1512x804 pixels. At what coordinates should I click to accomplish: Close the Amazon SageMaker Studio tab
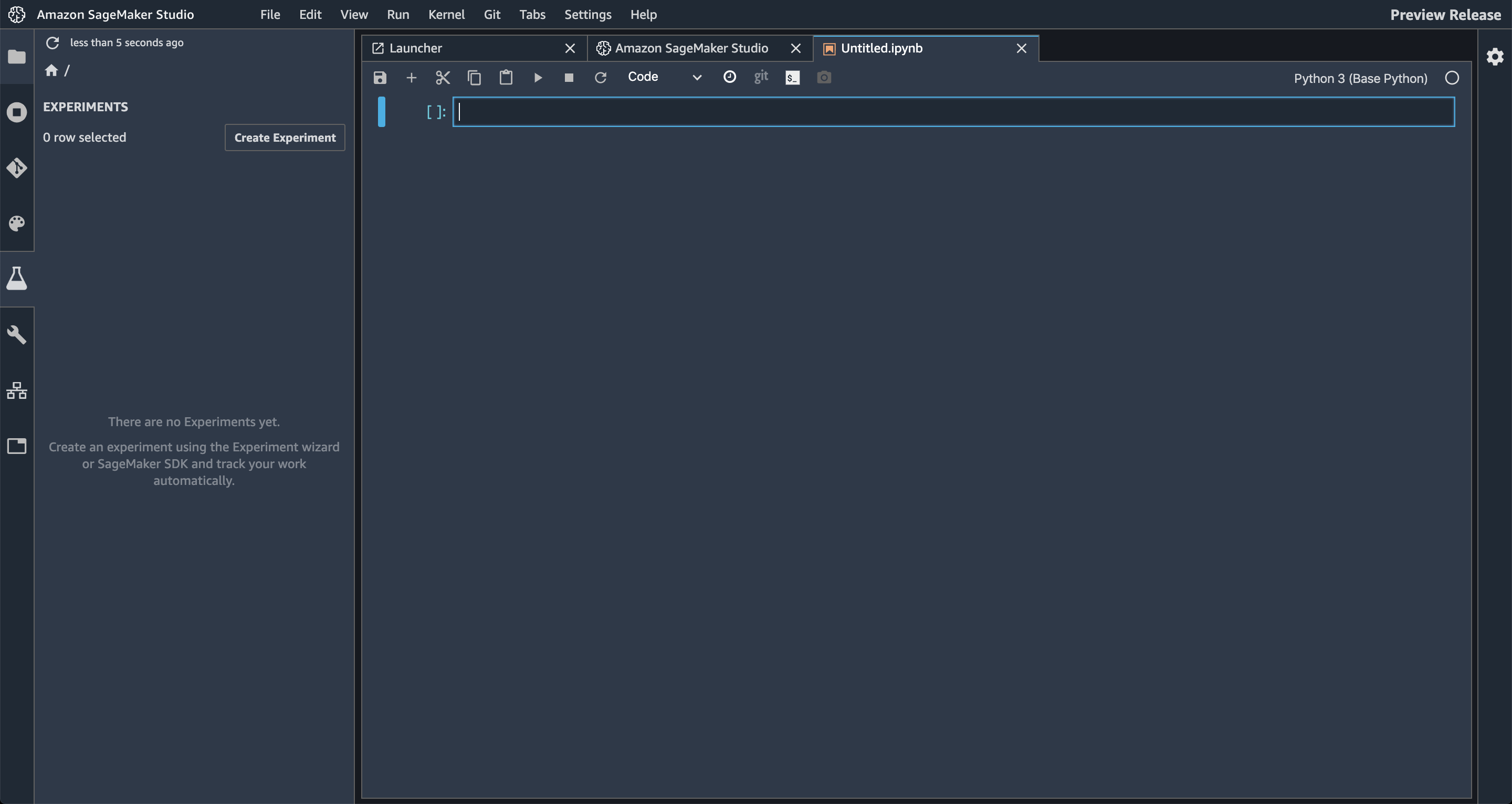[795, 49]
